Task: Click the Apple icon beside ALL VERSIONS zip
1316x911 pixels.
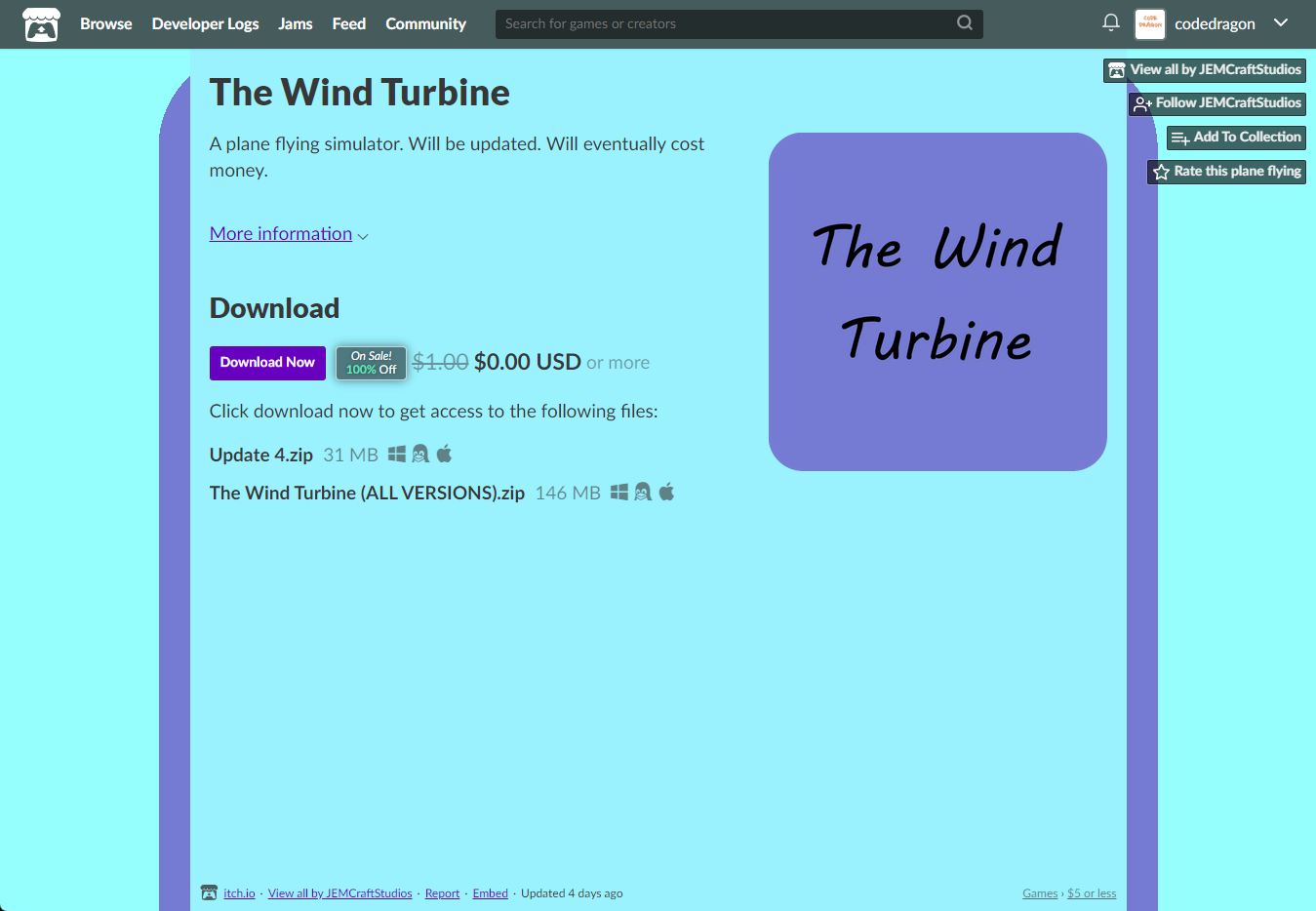Action: pyautogui.click(x=666, y=492)
